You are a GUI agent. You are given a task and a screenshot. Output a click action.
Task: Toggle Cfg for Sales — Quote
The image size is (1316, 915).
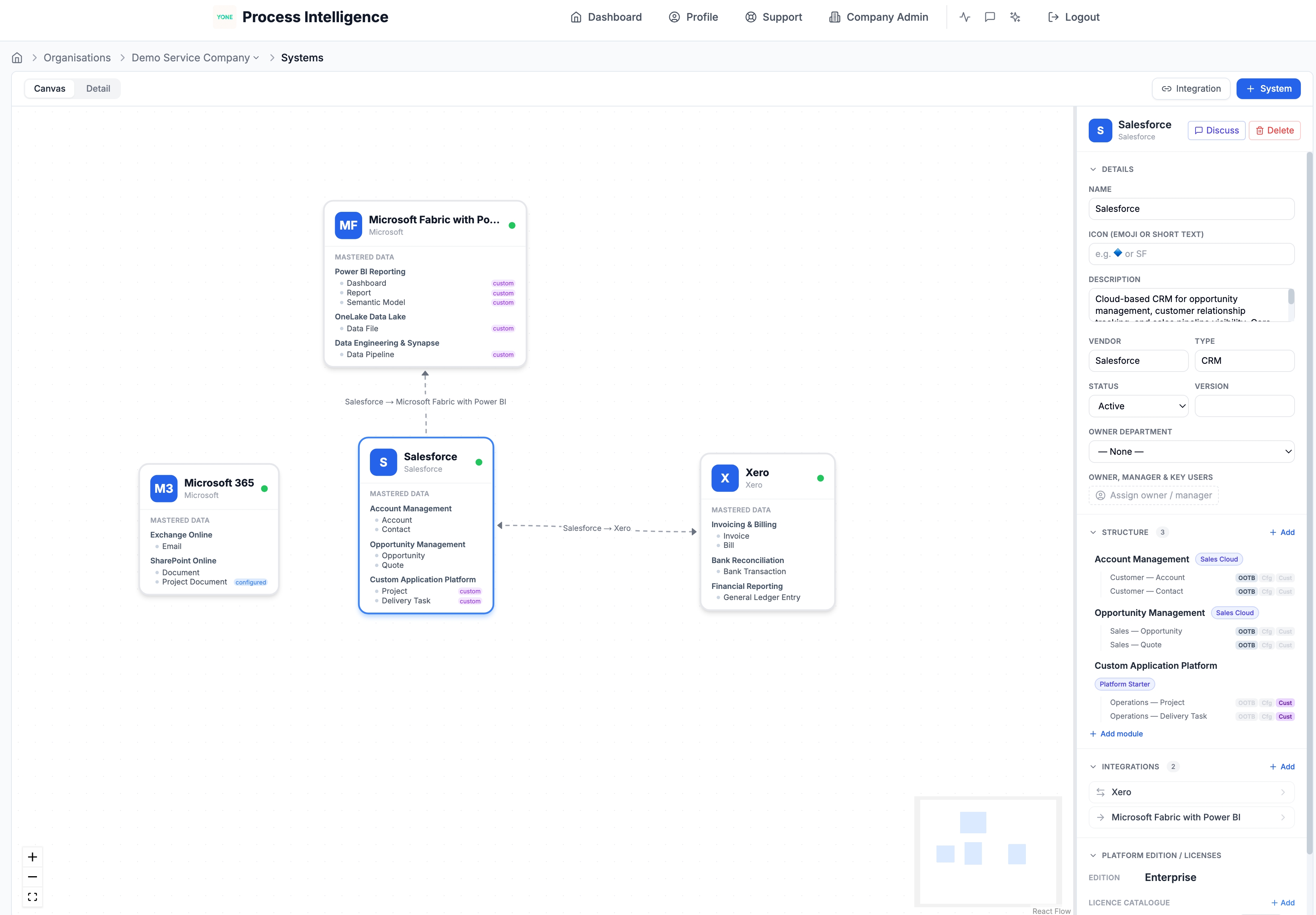click(x=1267, y=645)
